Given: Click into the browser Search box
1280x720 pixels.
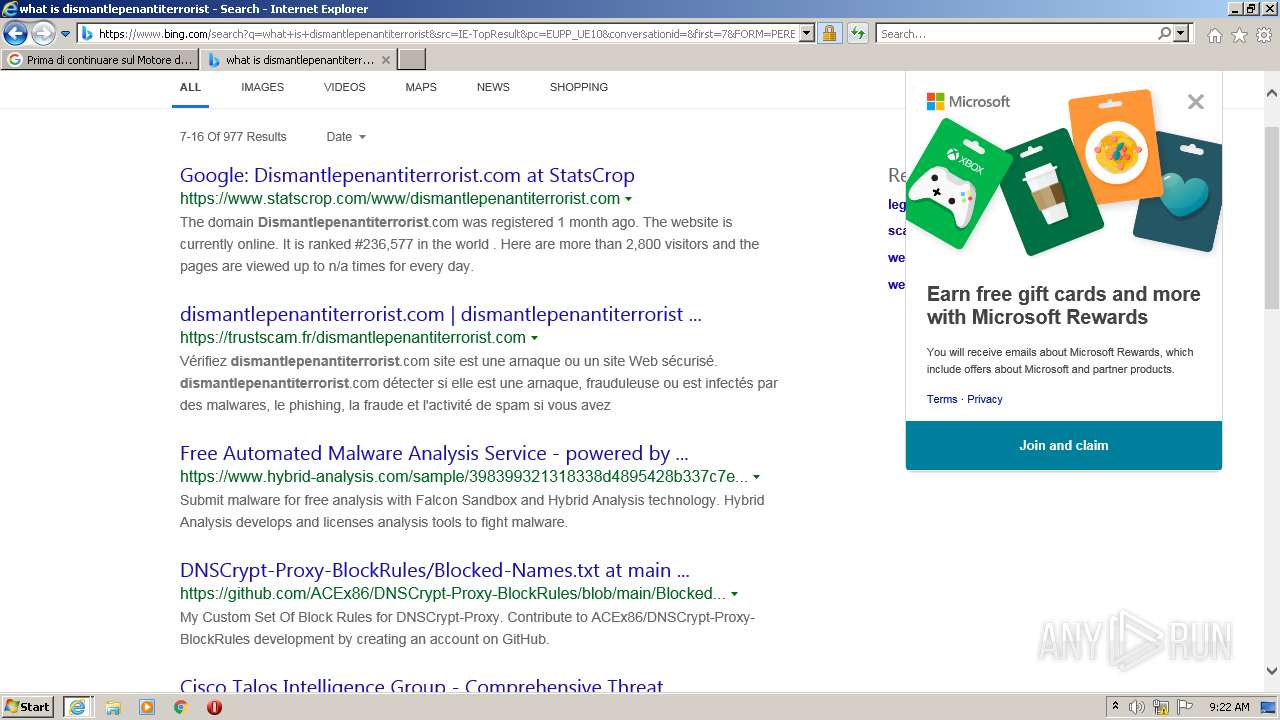Looking at the screenshot, I should (1016, 34).
